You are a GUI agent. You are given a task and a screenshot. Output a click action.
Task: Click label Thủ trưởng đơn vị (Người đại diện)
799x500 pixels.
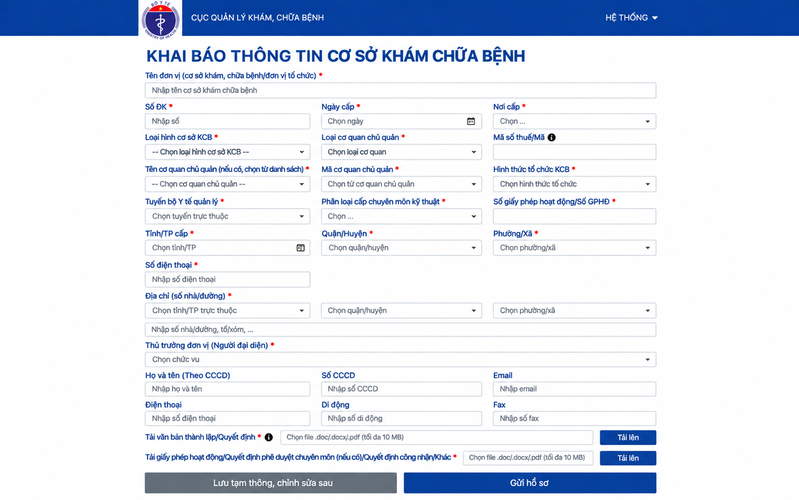pos(206,345)
